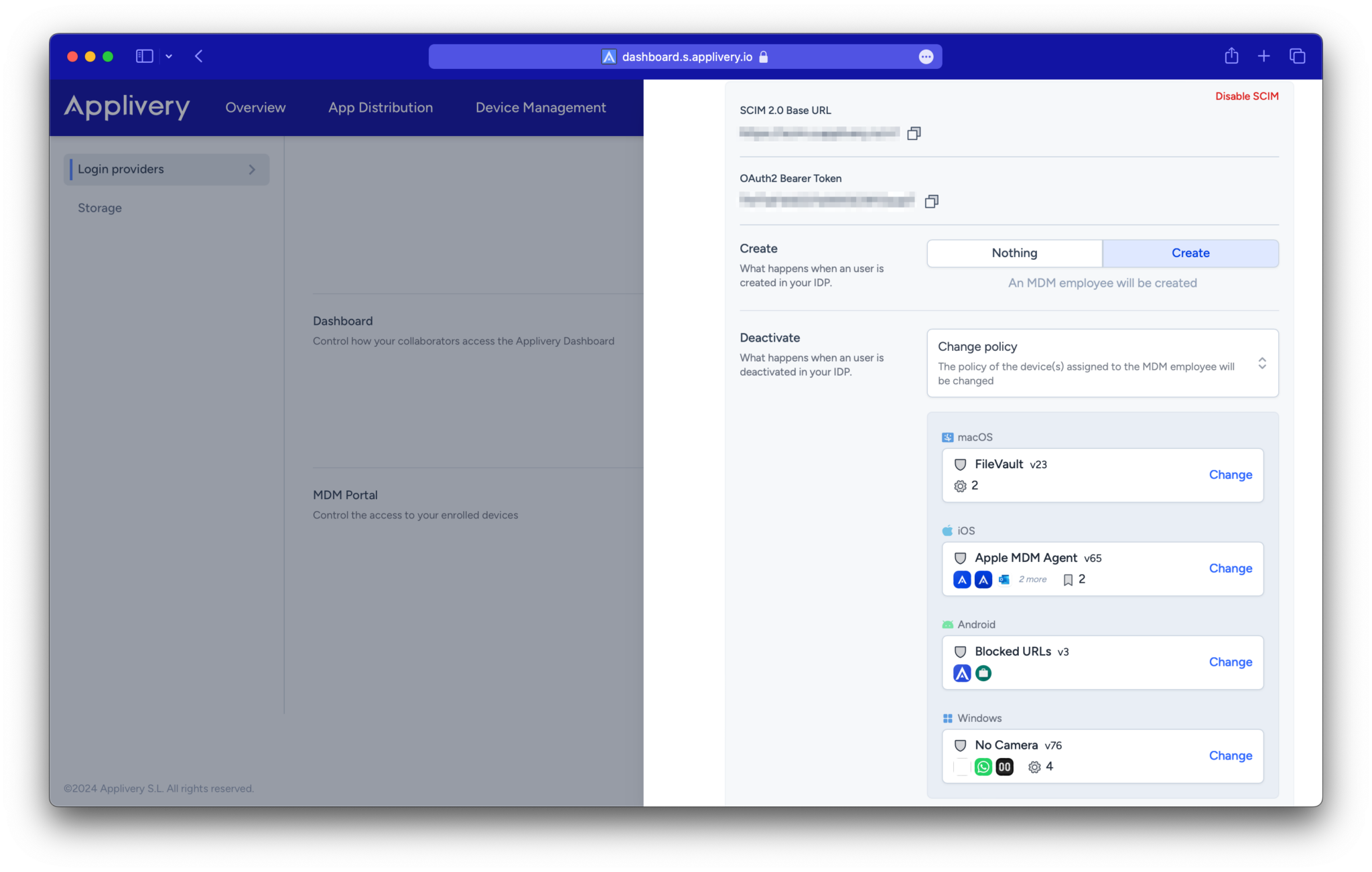Switch to the Device Management tab
Image resolution: width=1372 pixels, height=872 pixels.
540,107
